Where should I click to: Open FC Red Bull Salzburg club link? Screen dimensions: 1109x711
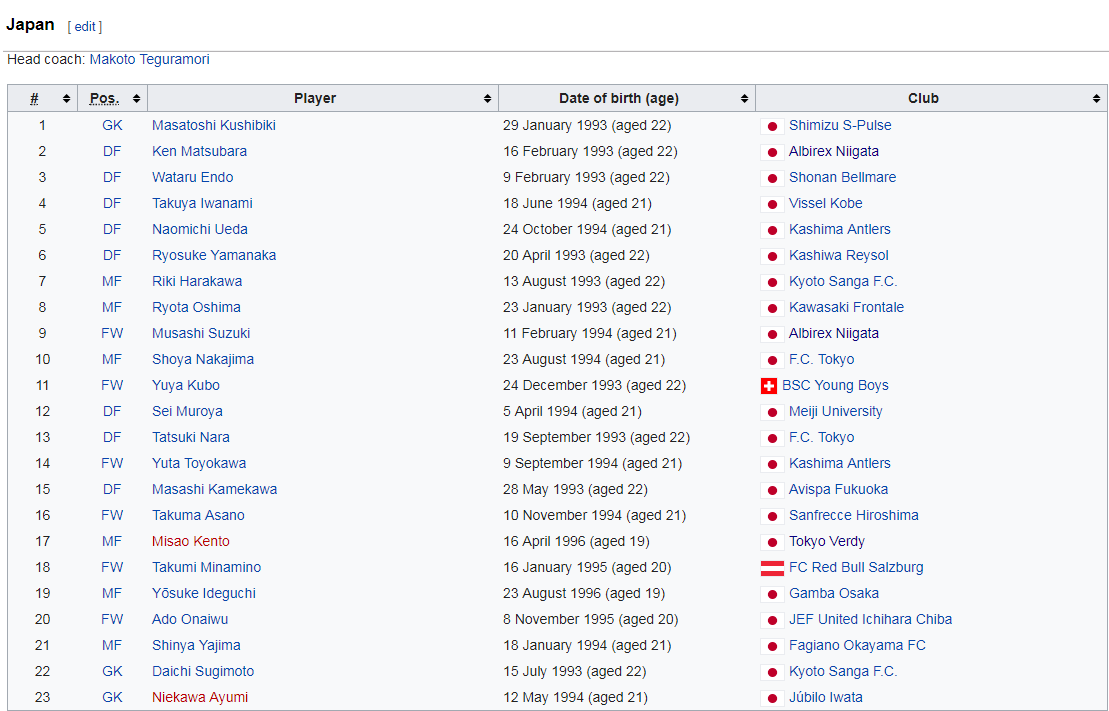857,567
